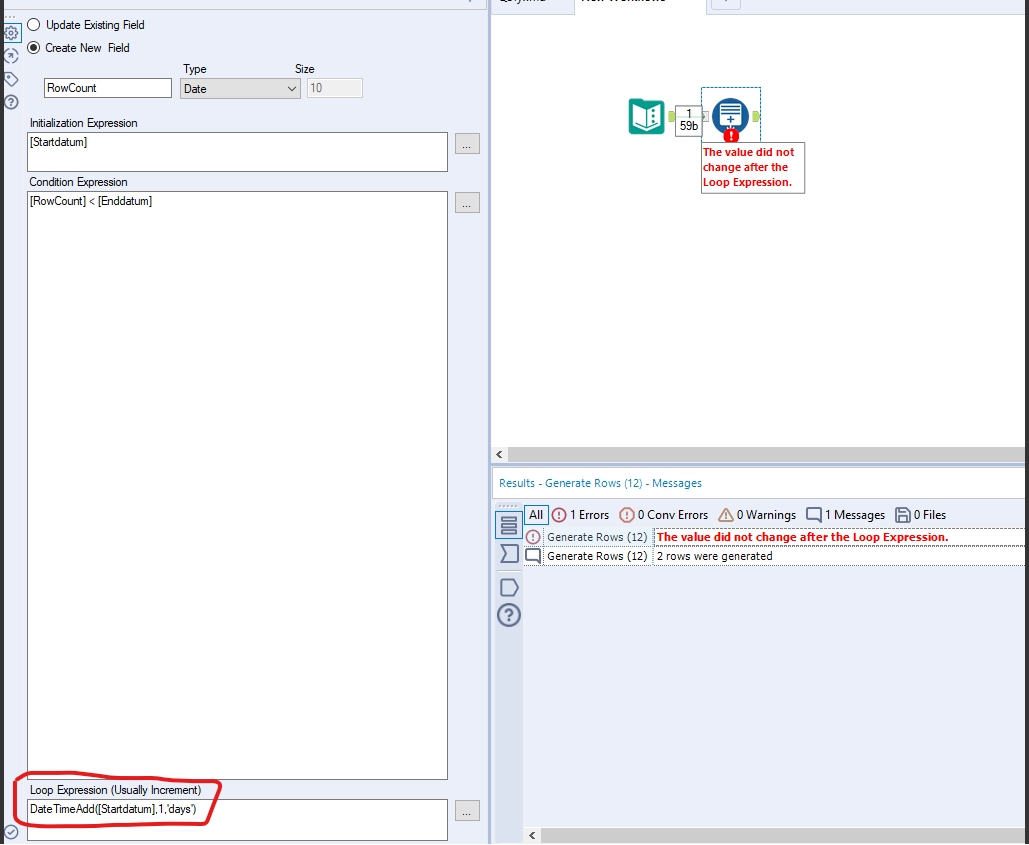Image resolution: width=1029 pixels, height=845 pixels.
Task: Open the Condition Expression ellipsis editor button
Action: pyautogui.click(x=466, y=203)
